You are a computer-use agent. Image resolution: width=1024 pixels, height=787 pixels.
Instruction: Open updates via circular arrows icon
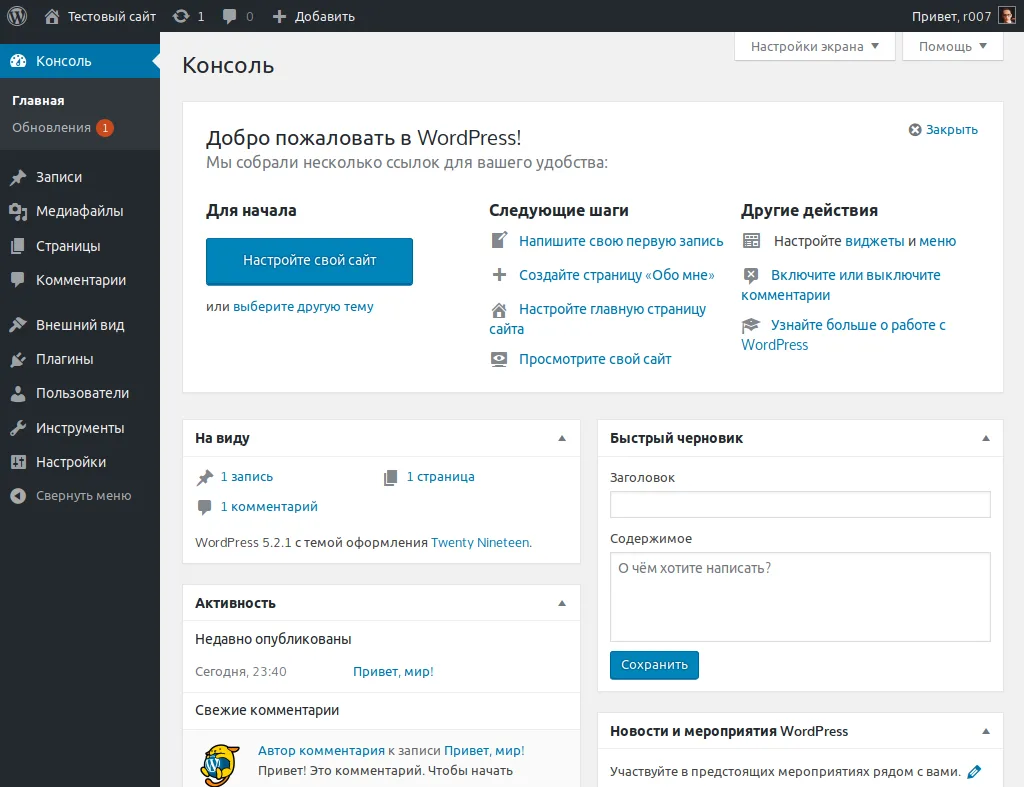tap(181, 16)
